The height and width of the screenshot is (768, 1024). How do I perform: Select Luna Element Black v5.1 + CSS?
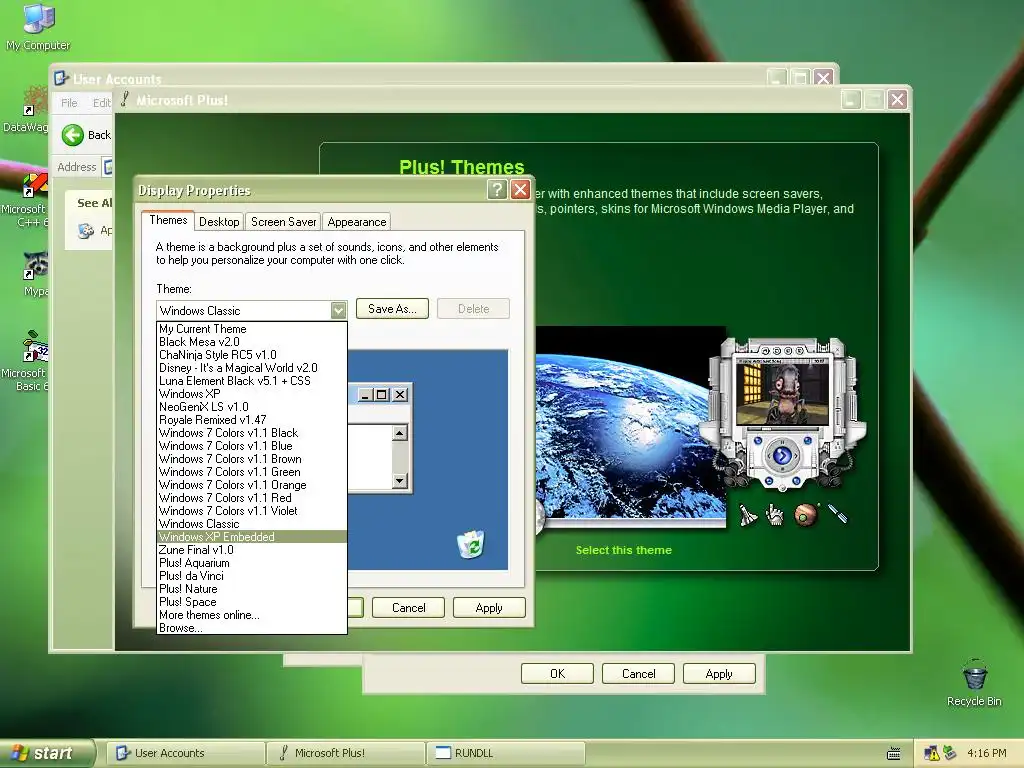(x=252, y=381)
